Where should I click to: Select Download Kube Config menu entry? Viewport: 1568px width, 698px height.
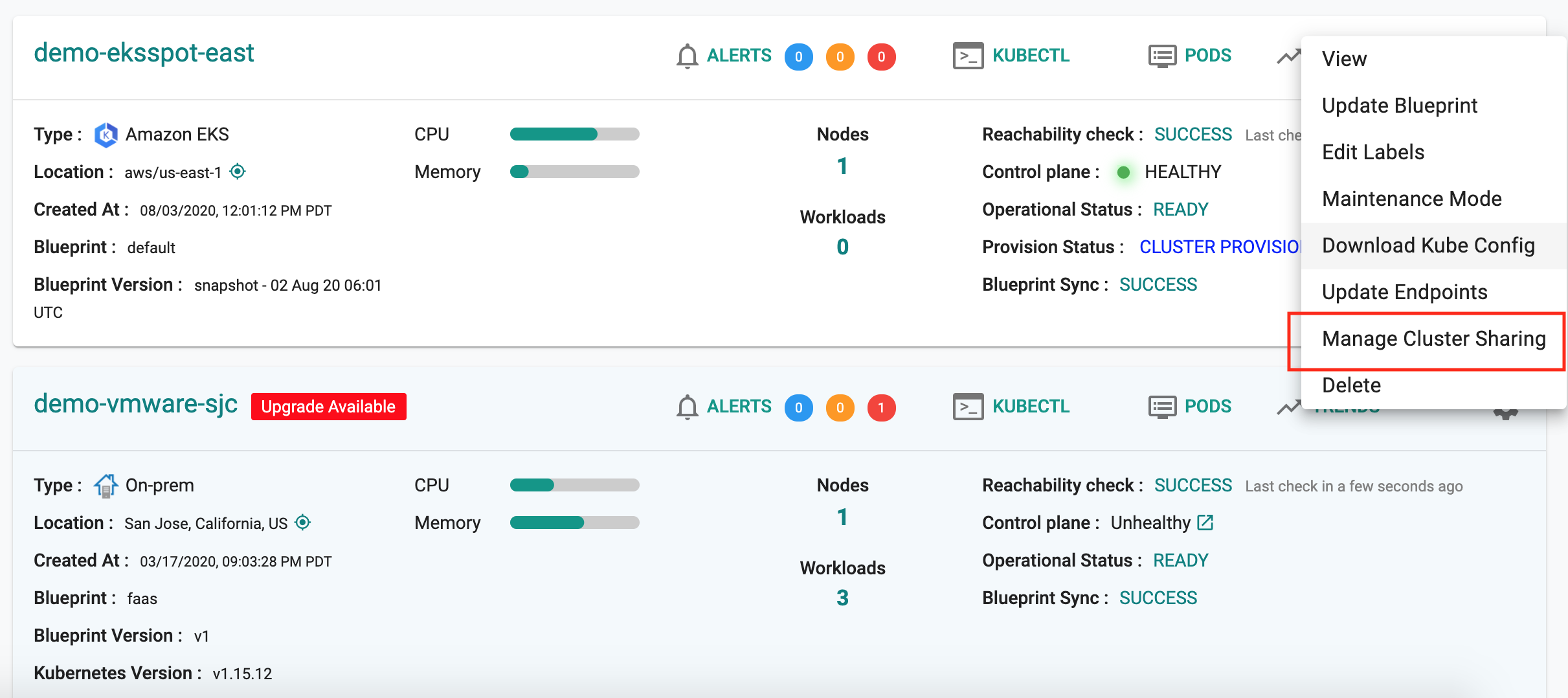tap(1434, 245)
